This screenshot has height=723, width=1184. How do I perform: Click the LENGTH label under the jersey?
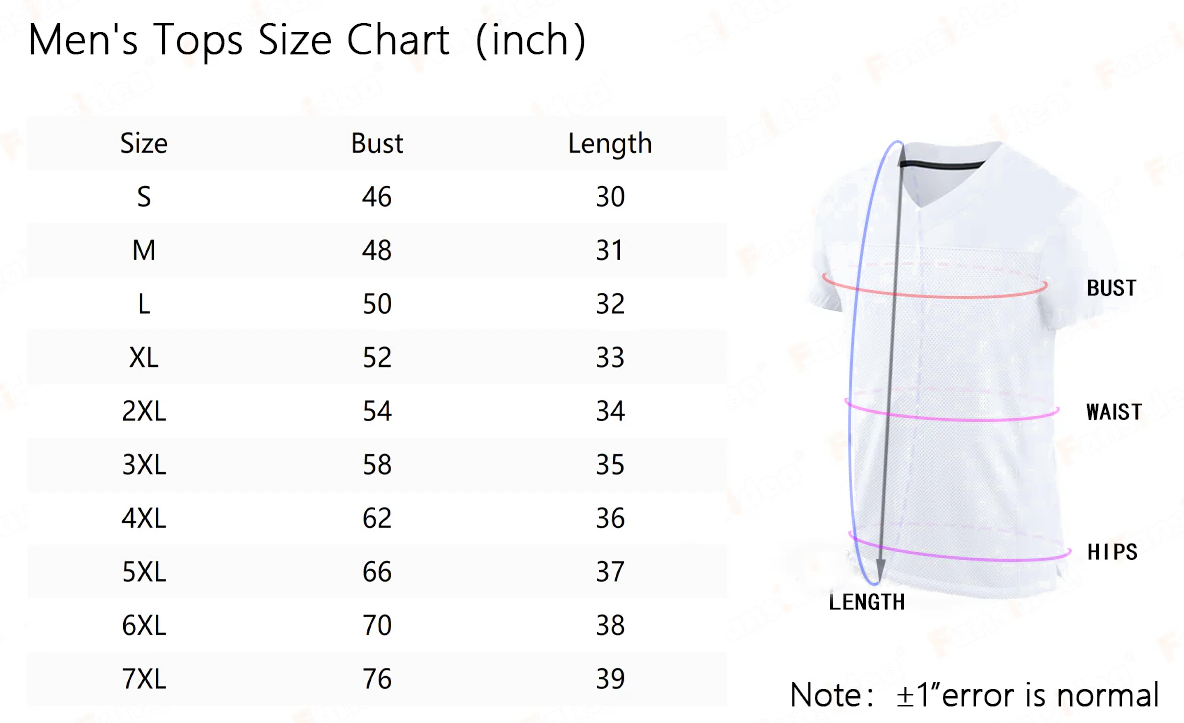[867, 602]
